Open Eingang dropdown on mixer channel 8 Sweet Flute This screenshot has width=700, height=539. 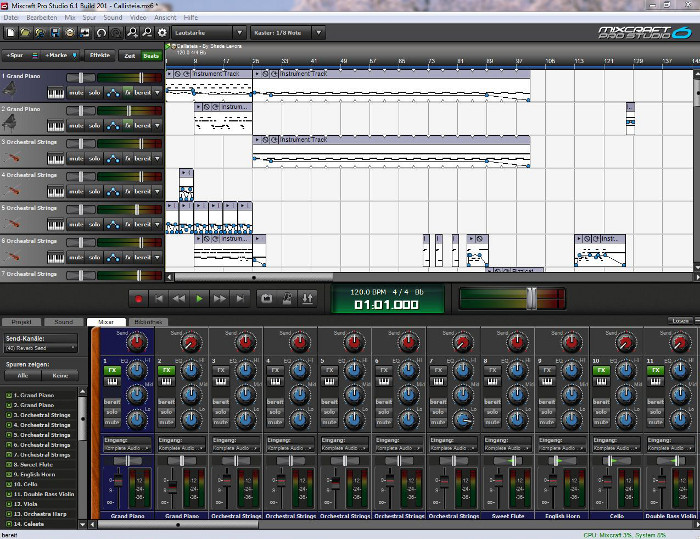pyautogui.click(x=508, y=448)
